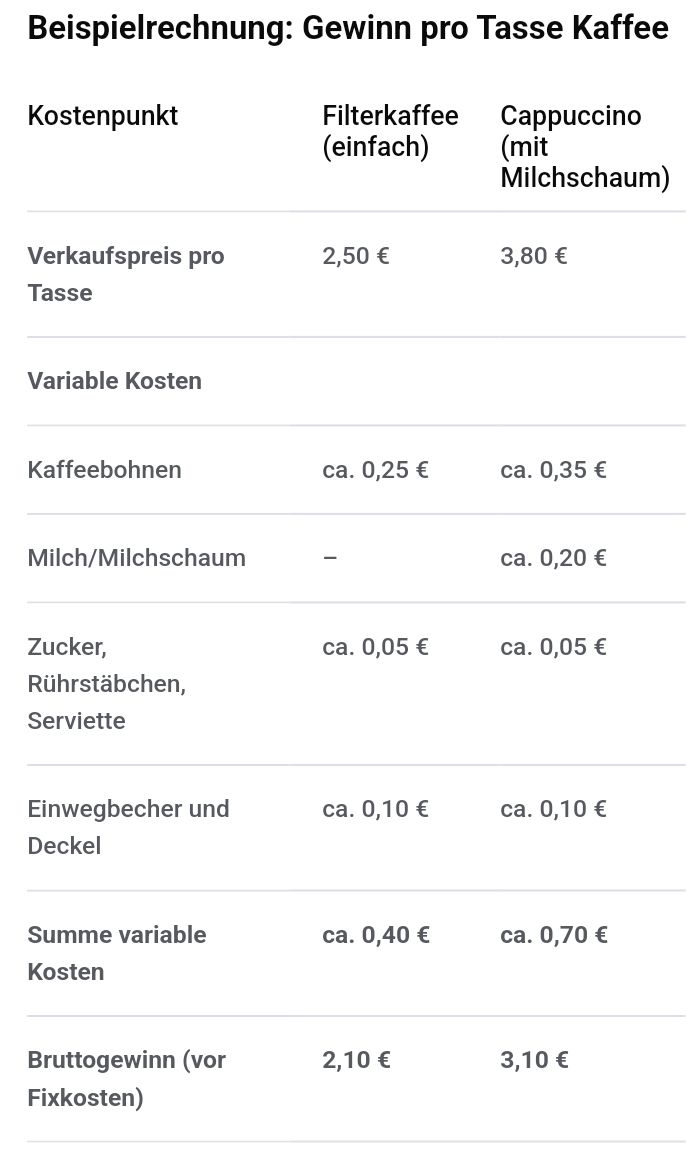Select the "Milch/Milchschaum" row label

pos(137,558)
